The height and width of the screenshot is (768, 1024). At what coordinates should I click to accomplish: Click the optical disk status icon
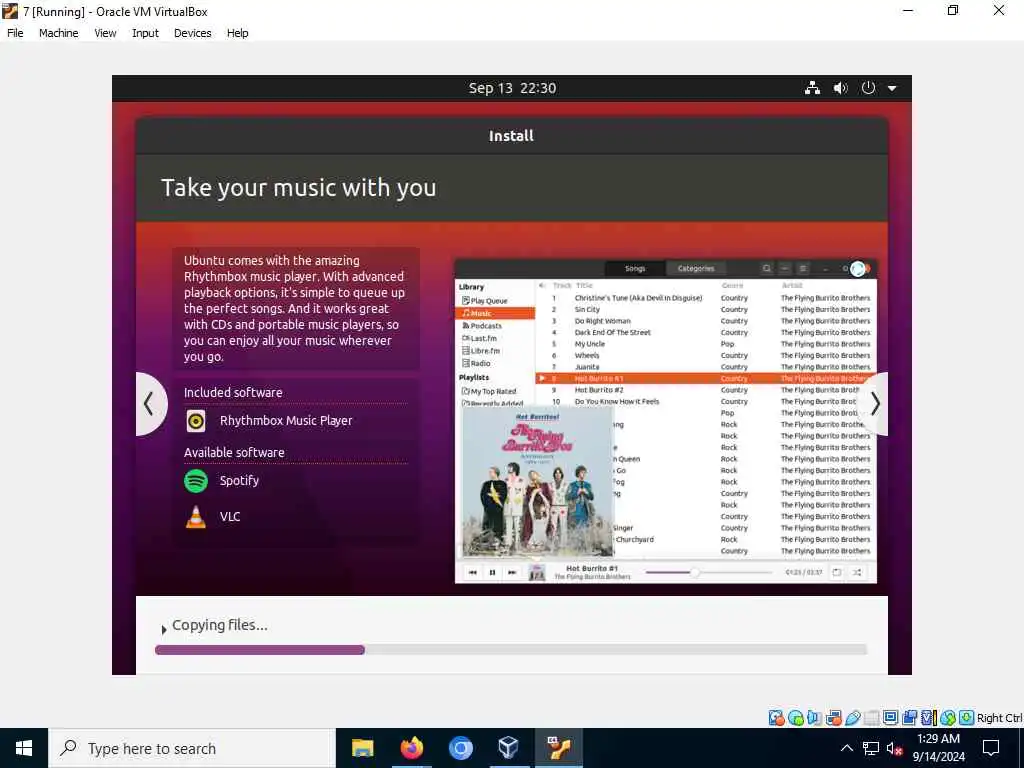(796, 718)
